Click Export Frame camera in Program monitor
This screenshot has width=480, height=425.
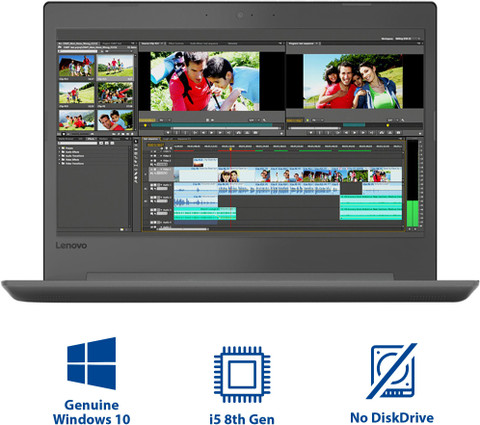pyautogui.click(x=399, y=133)
